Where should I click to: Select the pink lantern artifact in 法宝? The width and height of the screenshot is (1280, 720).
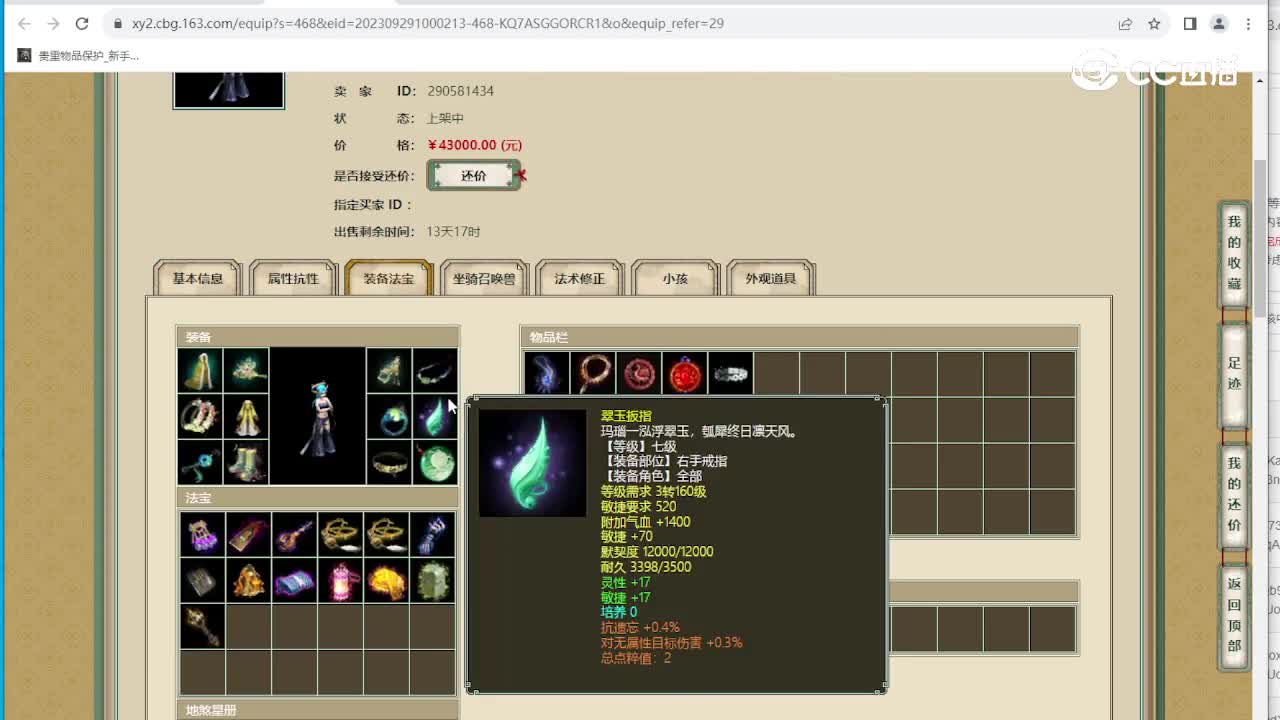point(340,580)
